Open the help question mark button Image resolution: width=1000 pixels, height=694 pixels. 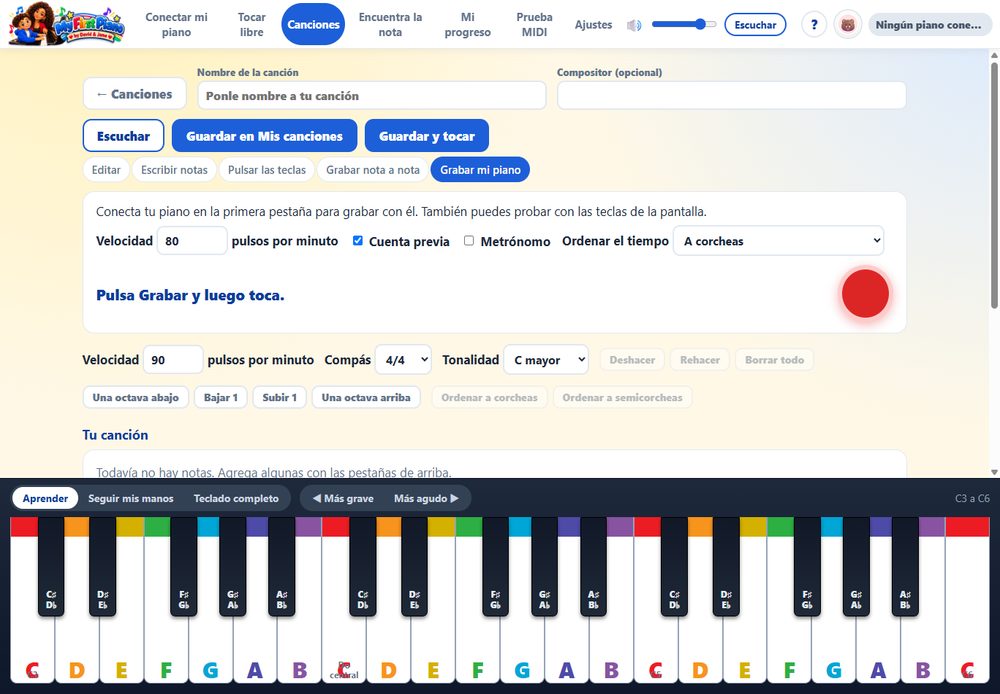[814, 25]
